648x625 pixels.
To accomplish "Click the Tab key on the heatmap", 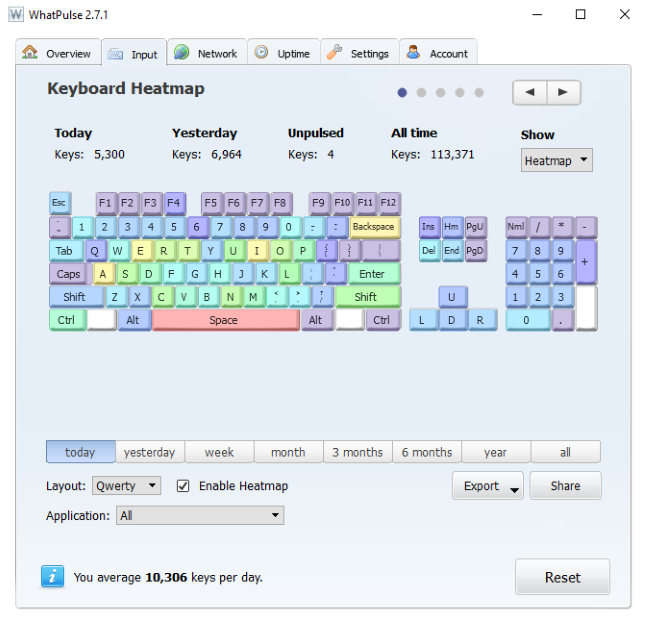I will [67, 250].
